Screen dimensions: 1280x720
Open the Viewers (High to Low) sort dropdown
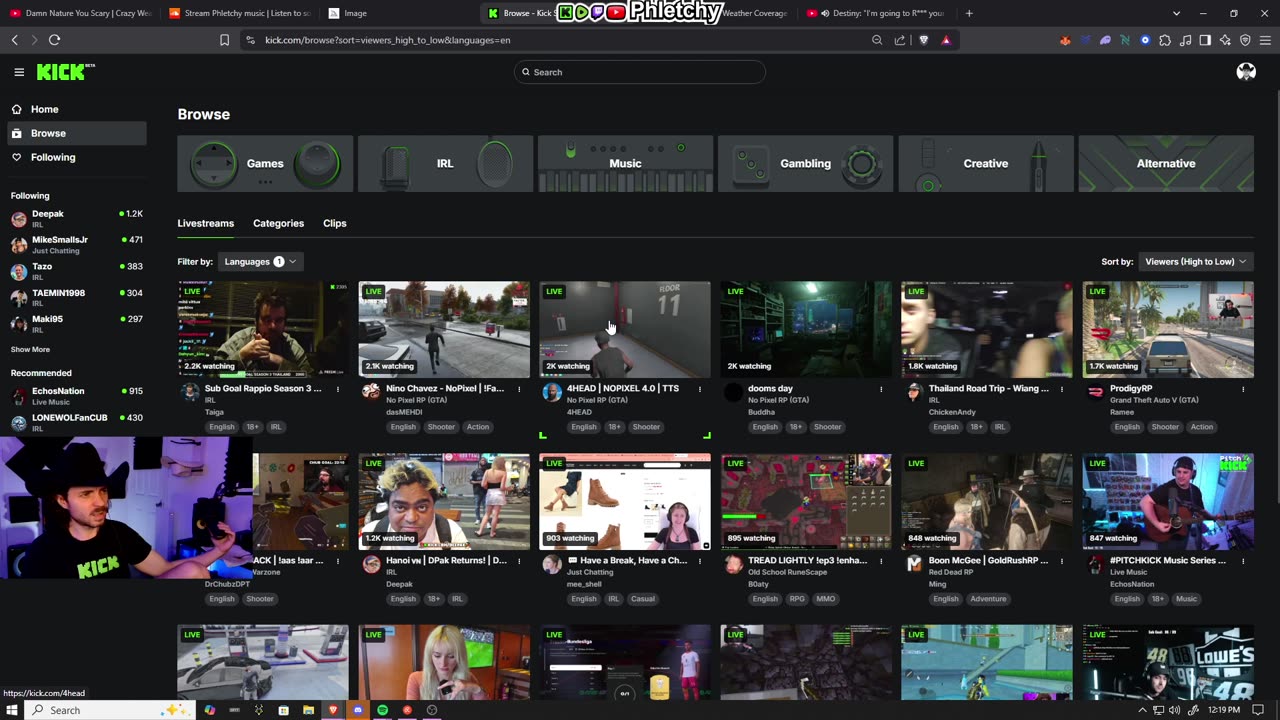pyautogui.click(x=1195, y=262)
